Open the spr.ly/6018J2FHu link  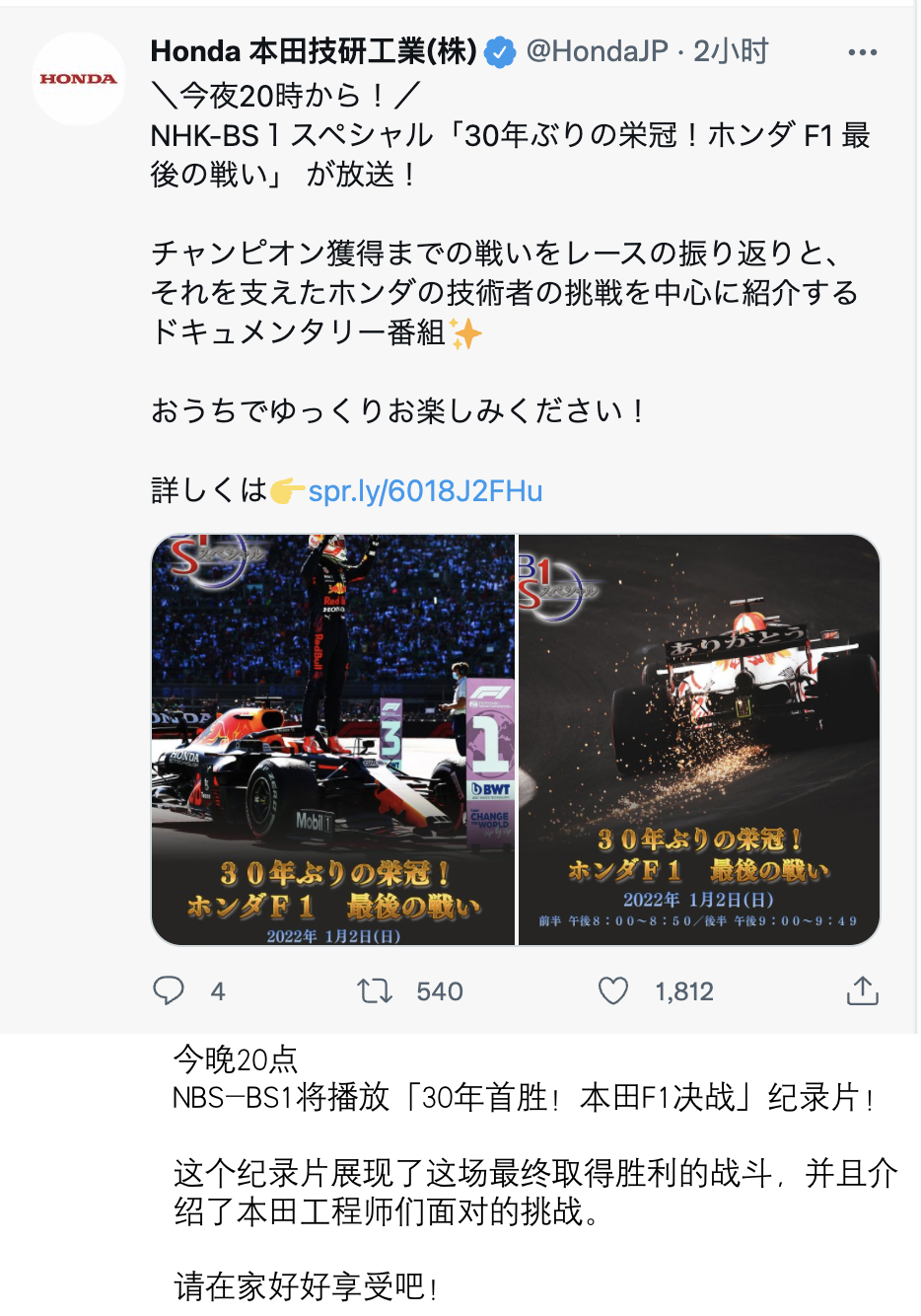425,490
